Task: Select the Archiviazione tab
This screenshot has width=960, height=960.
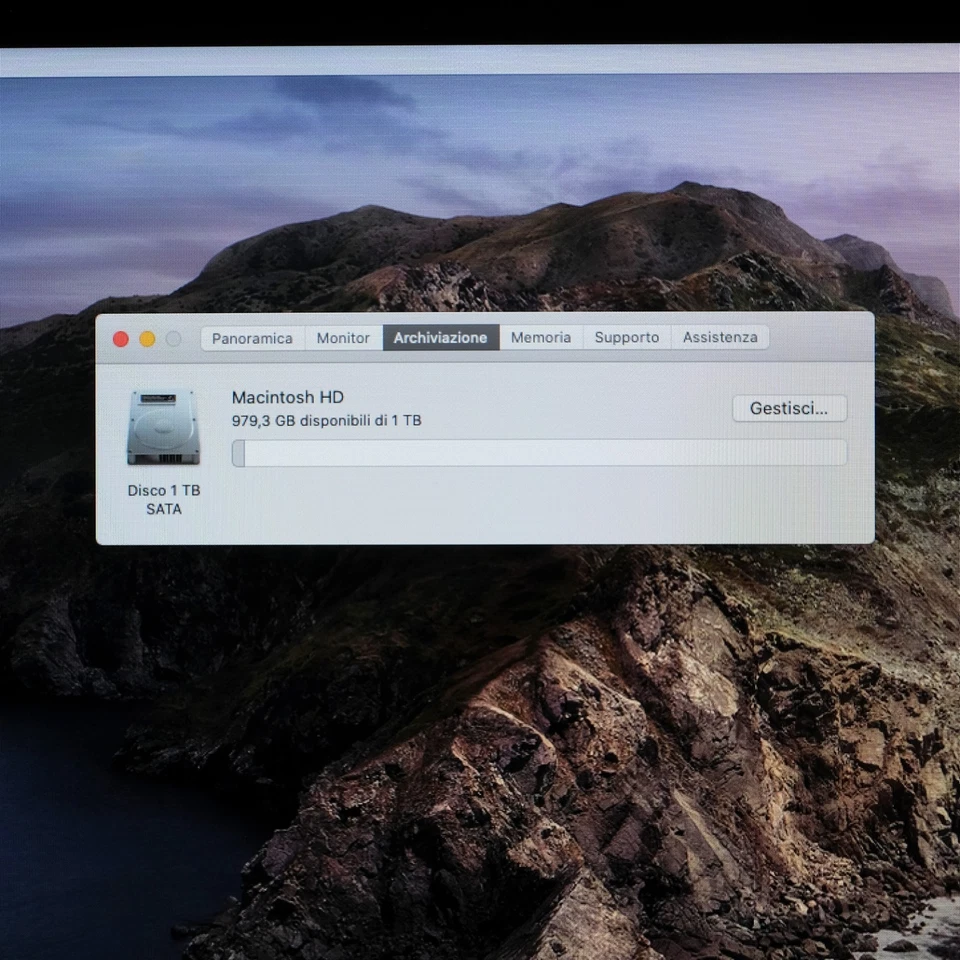Action: coord(440,337)
